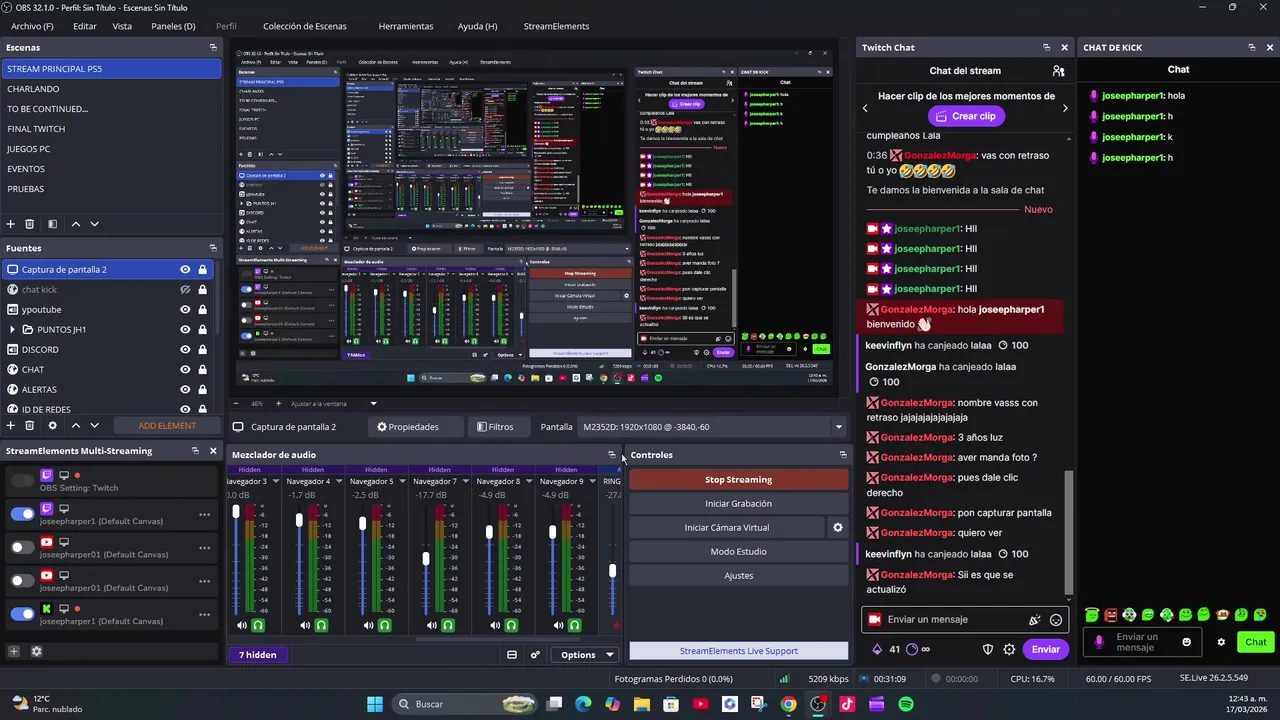Open Kick chat settings gear icon
1280x720 pixels.
1221,642
